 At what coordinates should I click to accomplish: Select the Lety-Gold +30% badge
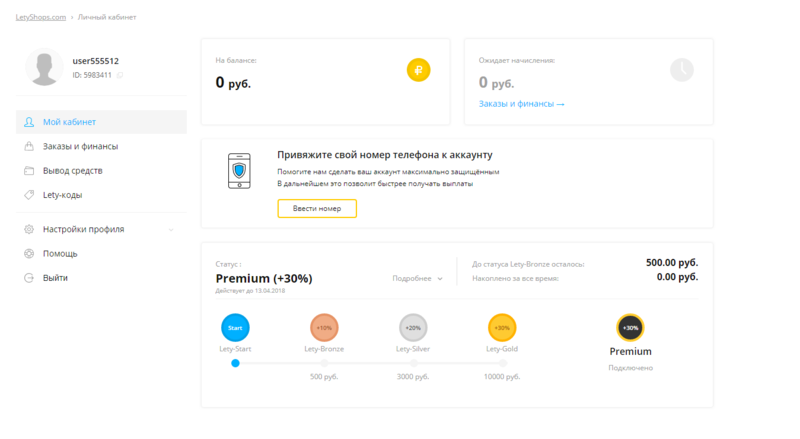502,327
